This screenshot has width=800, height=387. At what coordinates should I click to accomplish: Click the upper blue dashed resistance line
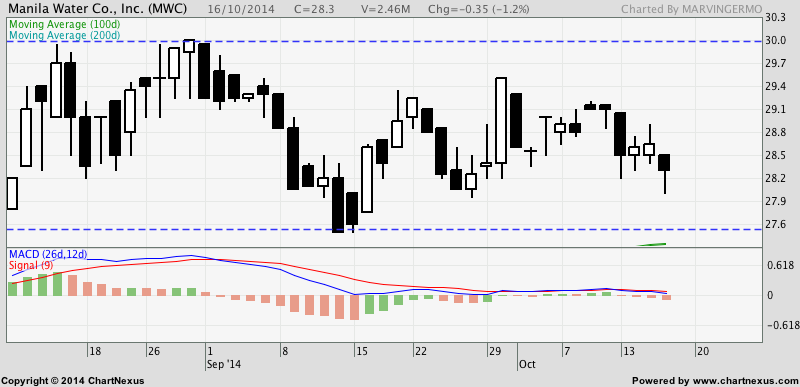point(385,41)
